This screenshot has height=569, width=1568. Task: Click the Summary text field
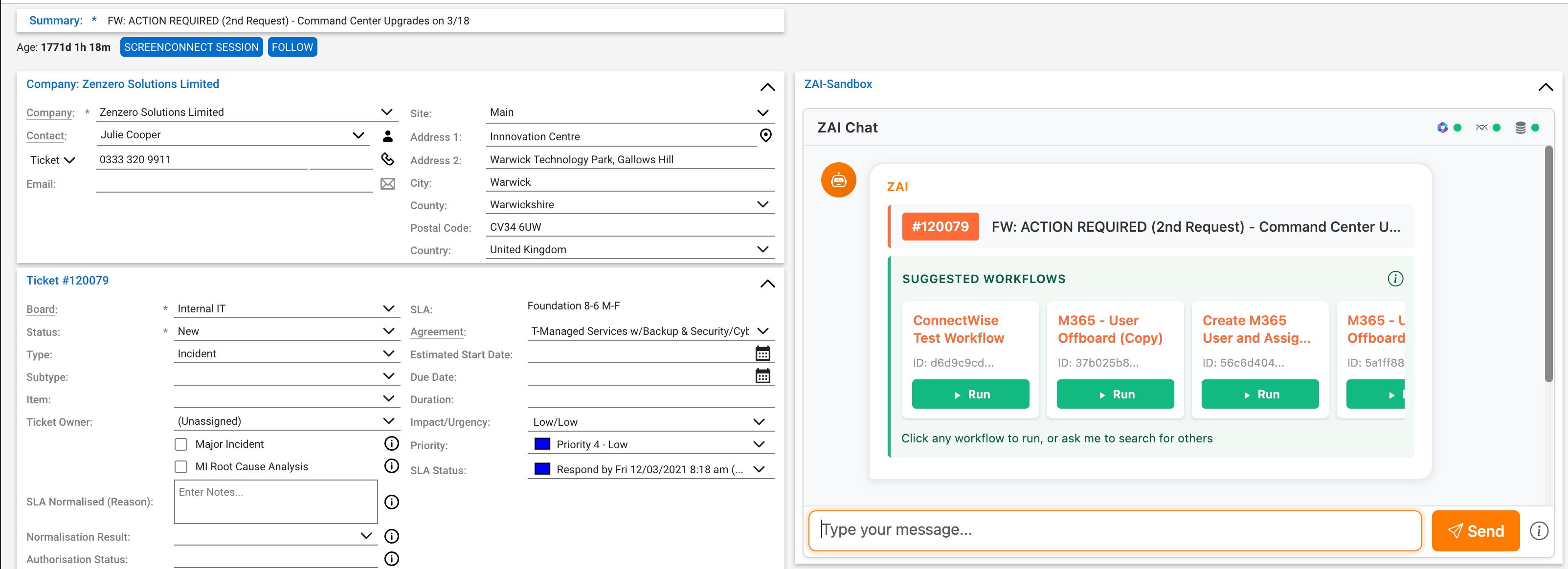click(x=442, y=21)
